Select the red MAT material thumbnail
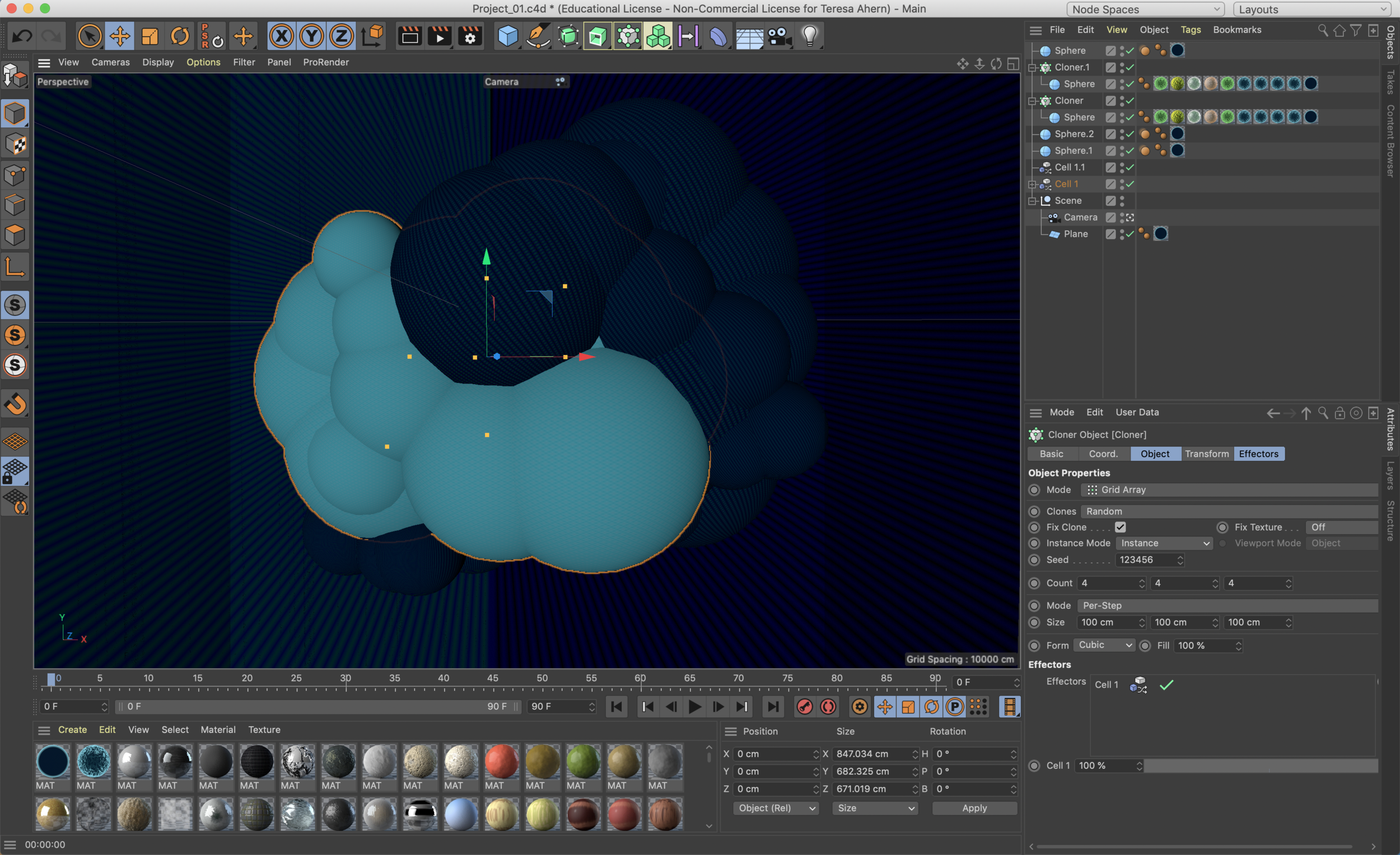Image resolution: width=1400 pixels, height=855 pixels. [x=501, y=762]
